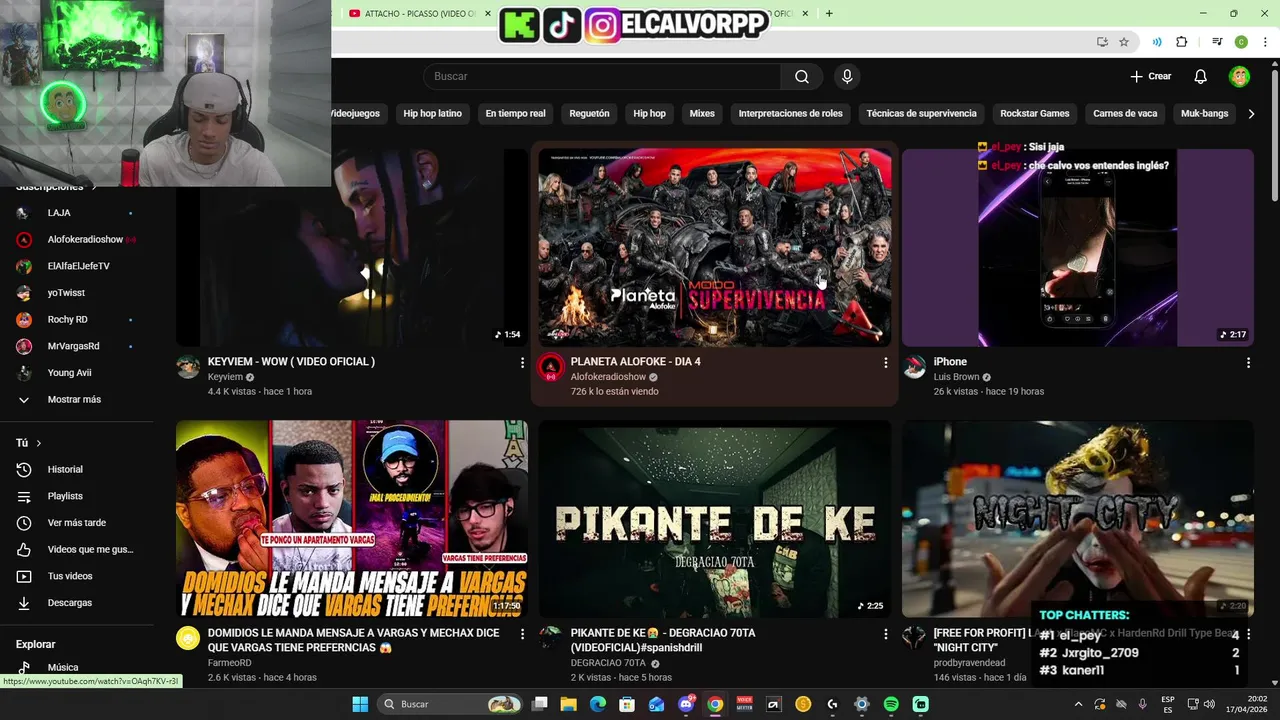Play the Planeta Alofoke Modo Supervivencia thumbnail
The image size is (1280, 720).
click(714, 247)
